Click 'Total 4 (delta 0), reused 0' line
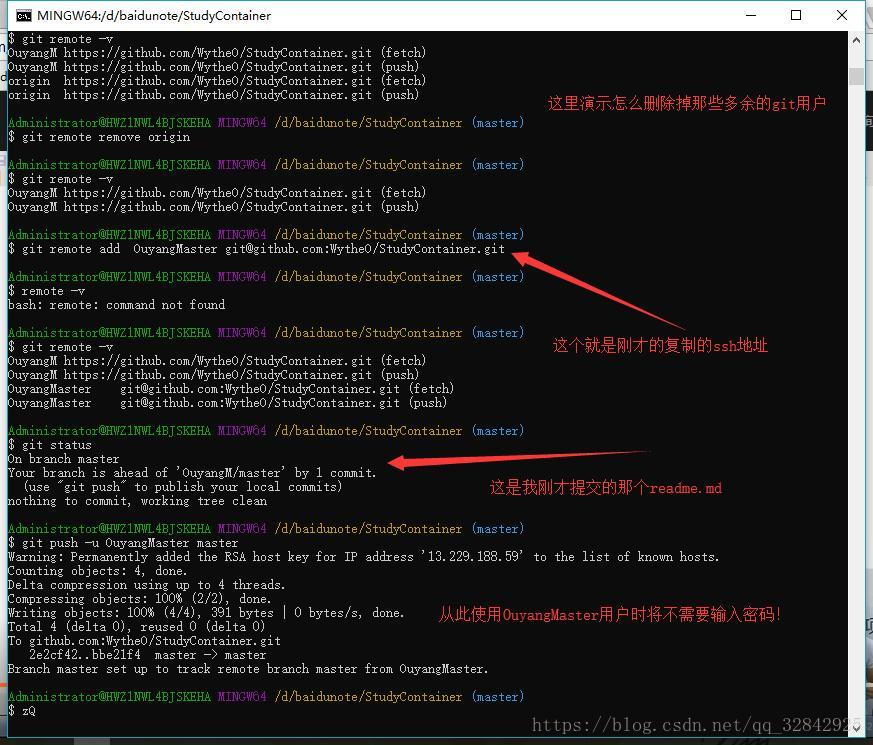Viewport: 873px width, 745px height. point(136,627)
